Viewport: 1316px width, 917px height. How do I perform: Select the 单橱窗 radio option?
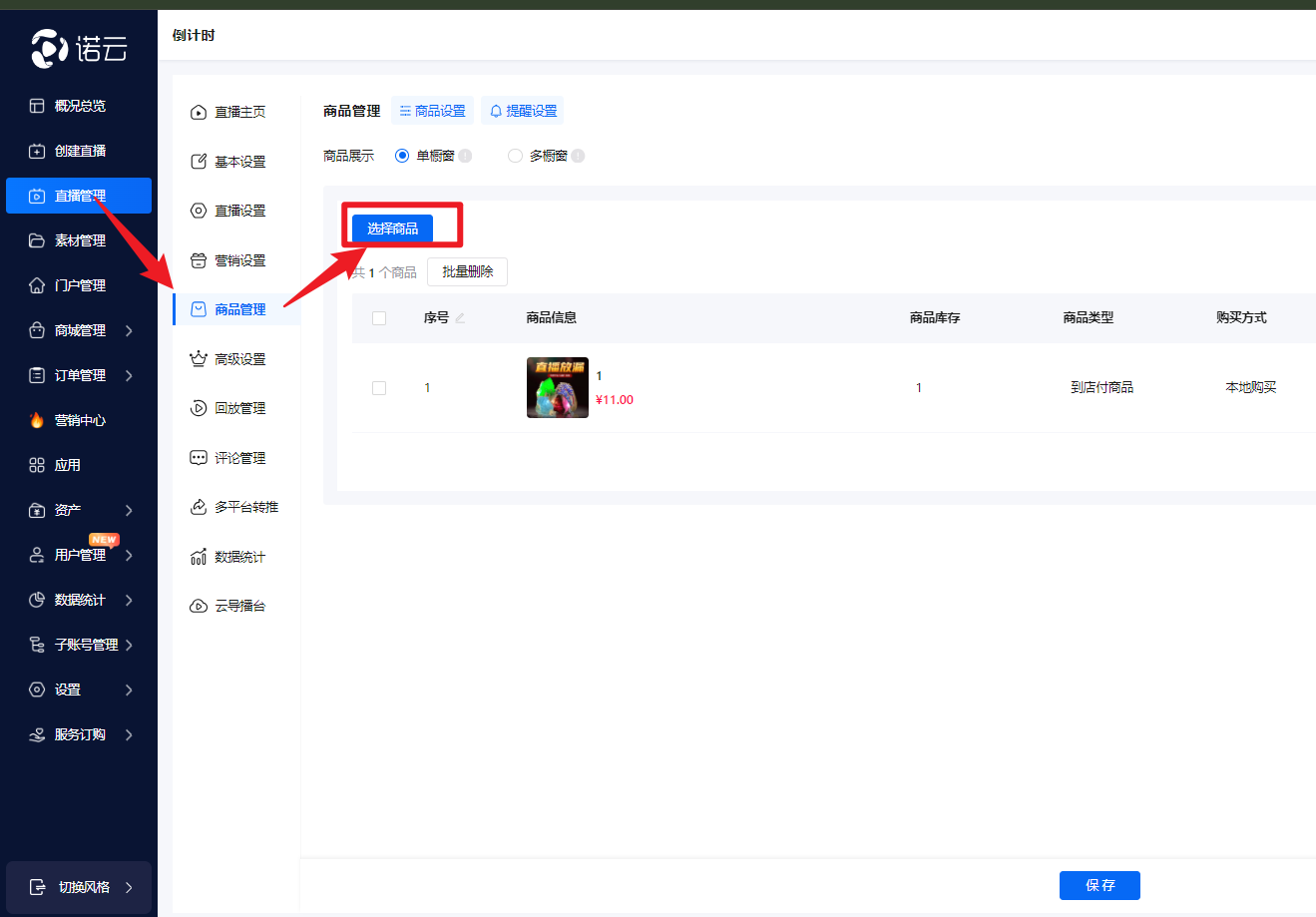(x=402, y=156)
